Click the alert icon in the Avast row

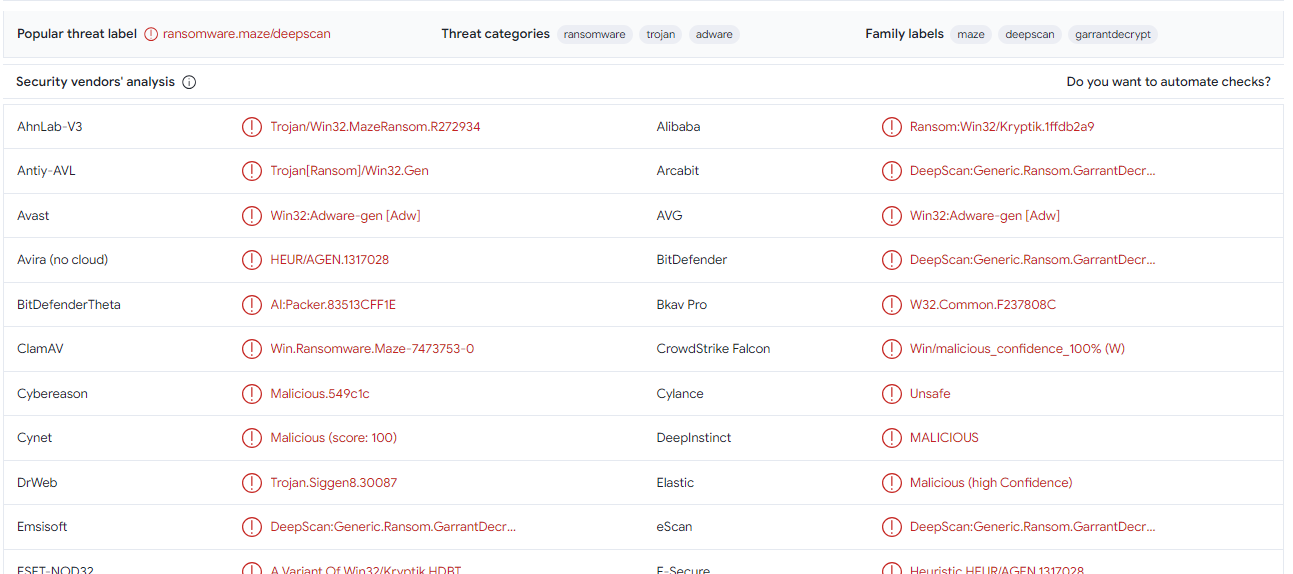(252, 216)
